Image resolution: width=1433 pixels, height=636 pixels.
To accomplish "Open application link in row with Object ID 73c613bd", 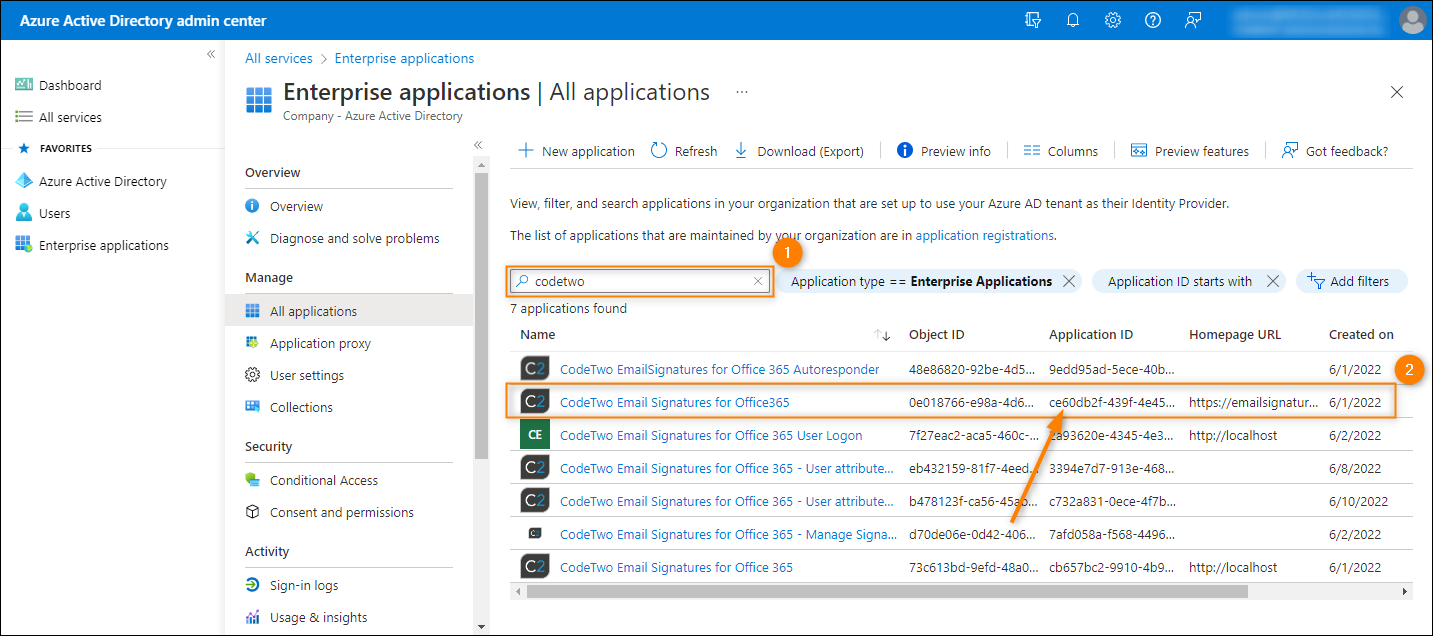I will (x=676, y=567).
